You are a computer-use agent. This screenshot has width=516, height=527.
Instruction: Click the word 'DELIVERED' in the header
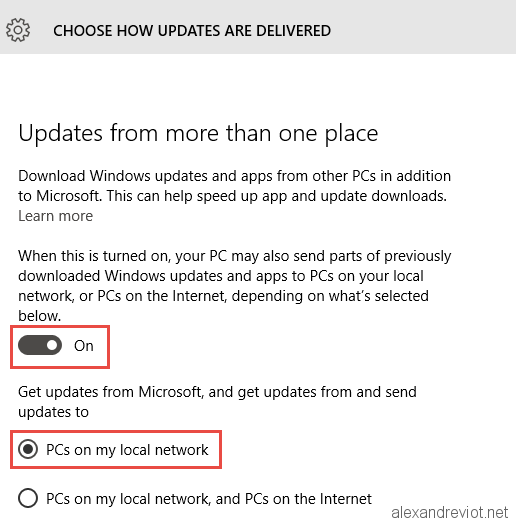(x=293, y=31)
